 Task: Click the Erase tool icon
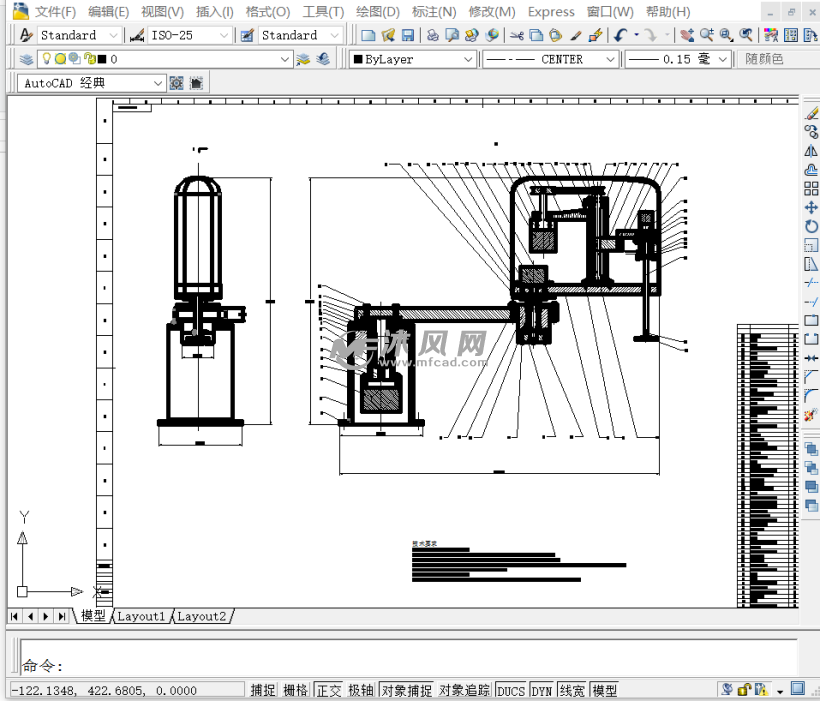[811, 113]
